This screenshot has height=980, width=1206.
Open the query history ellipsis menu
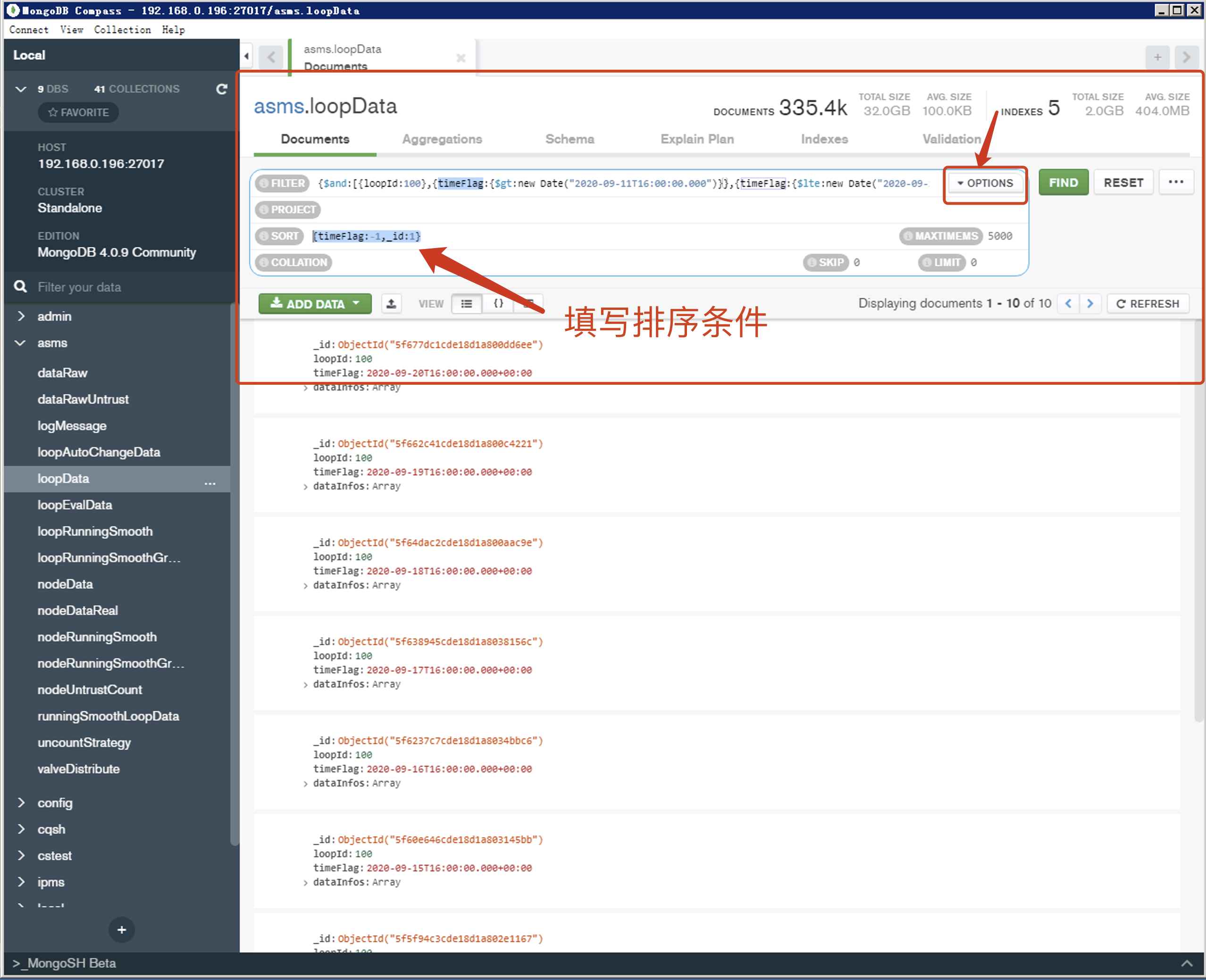(1175, 183)
